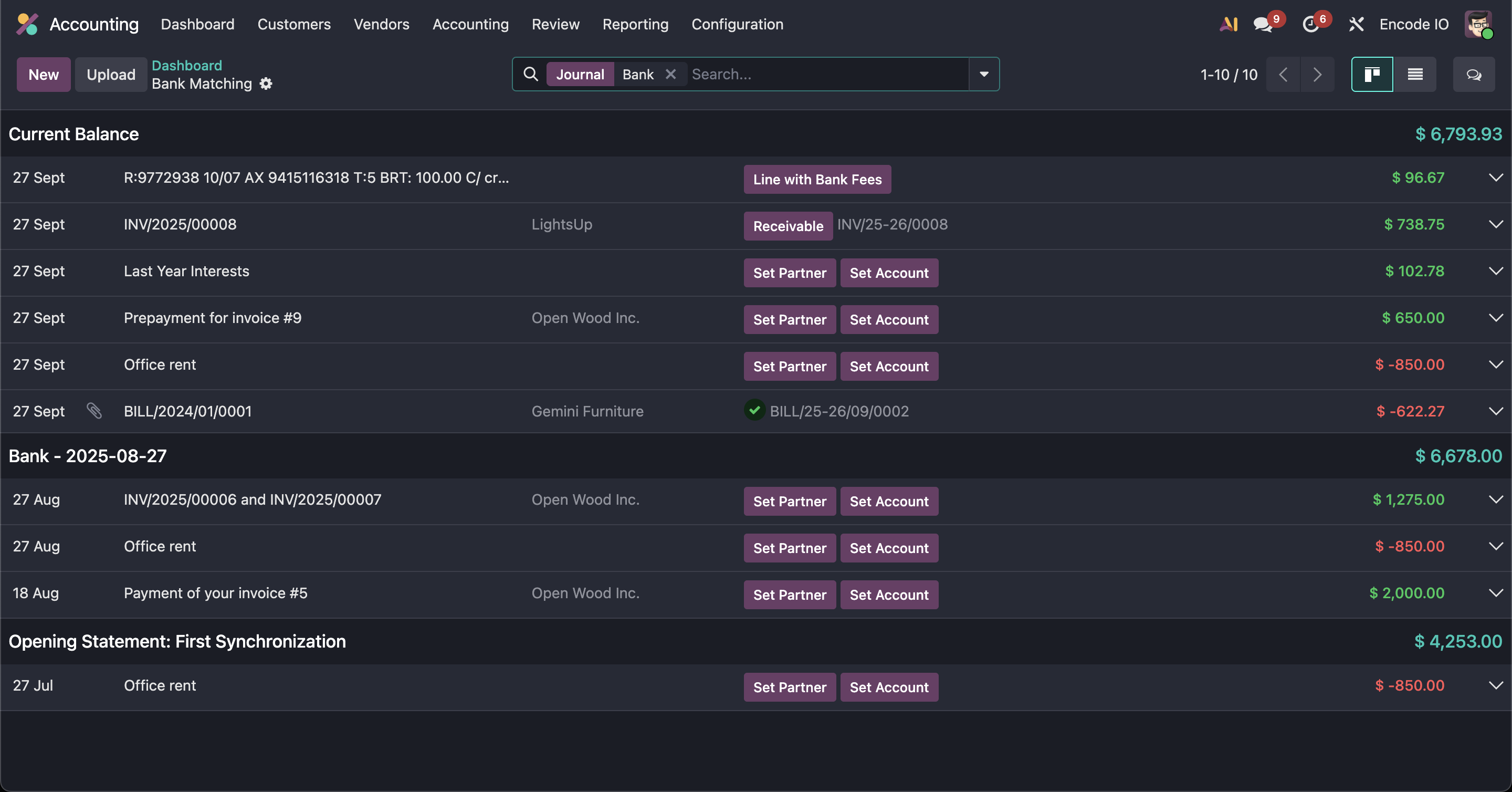The width and height of the screenshot is (1512, 792).
Task: Open the Configuration menu
Action: pyautogui.click(x=737, y=24)
